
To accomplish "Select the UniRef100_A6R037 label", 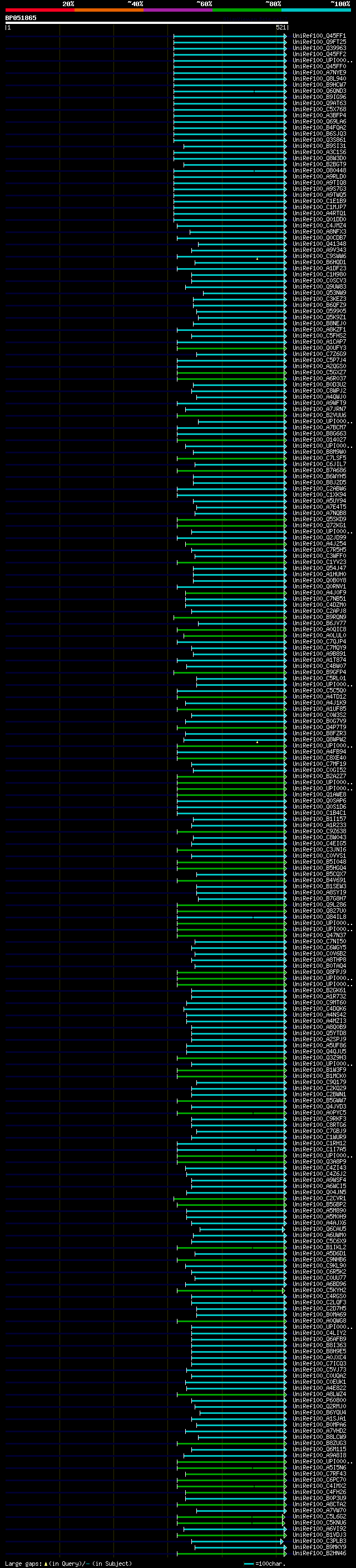I will (319, 379).
